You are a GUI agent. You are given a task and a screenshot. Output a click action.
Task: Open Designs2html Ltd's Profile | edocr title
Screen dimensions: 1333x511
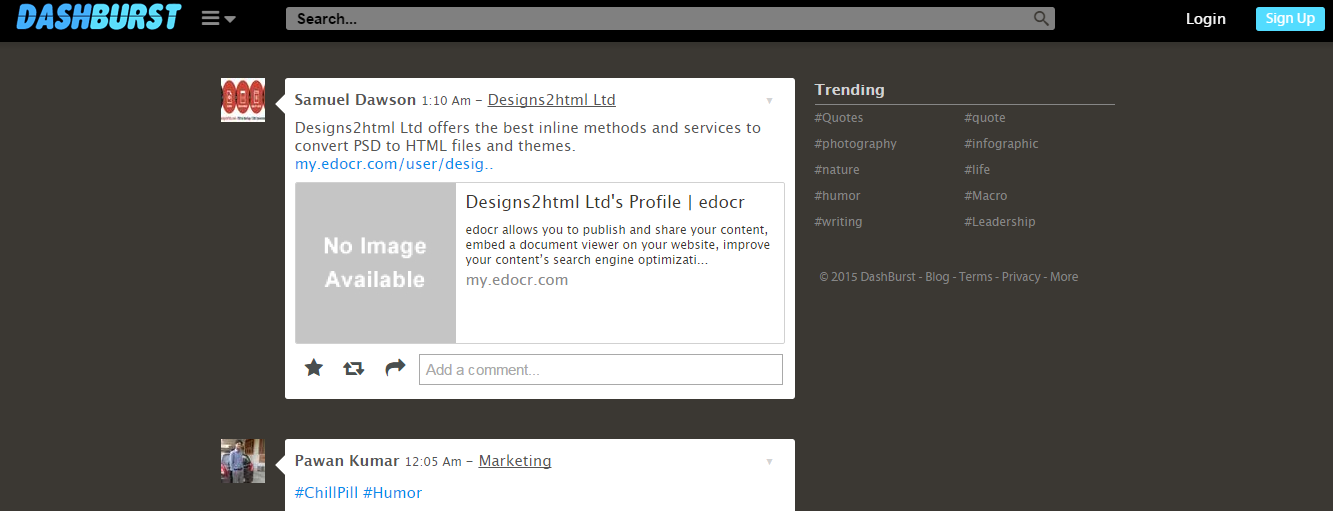[605, 202]
